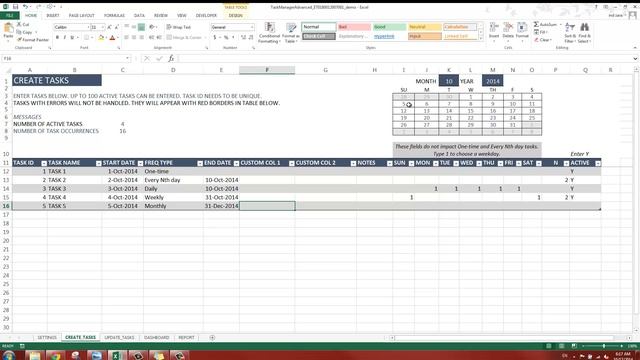This screenshot has width=640, height=360.
Task: Open the ACTIVE column filter dropdown
Action: click(x=598, y=163)
